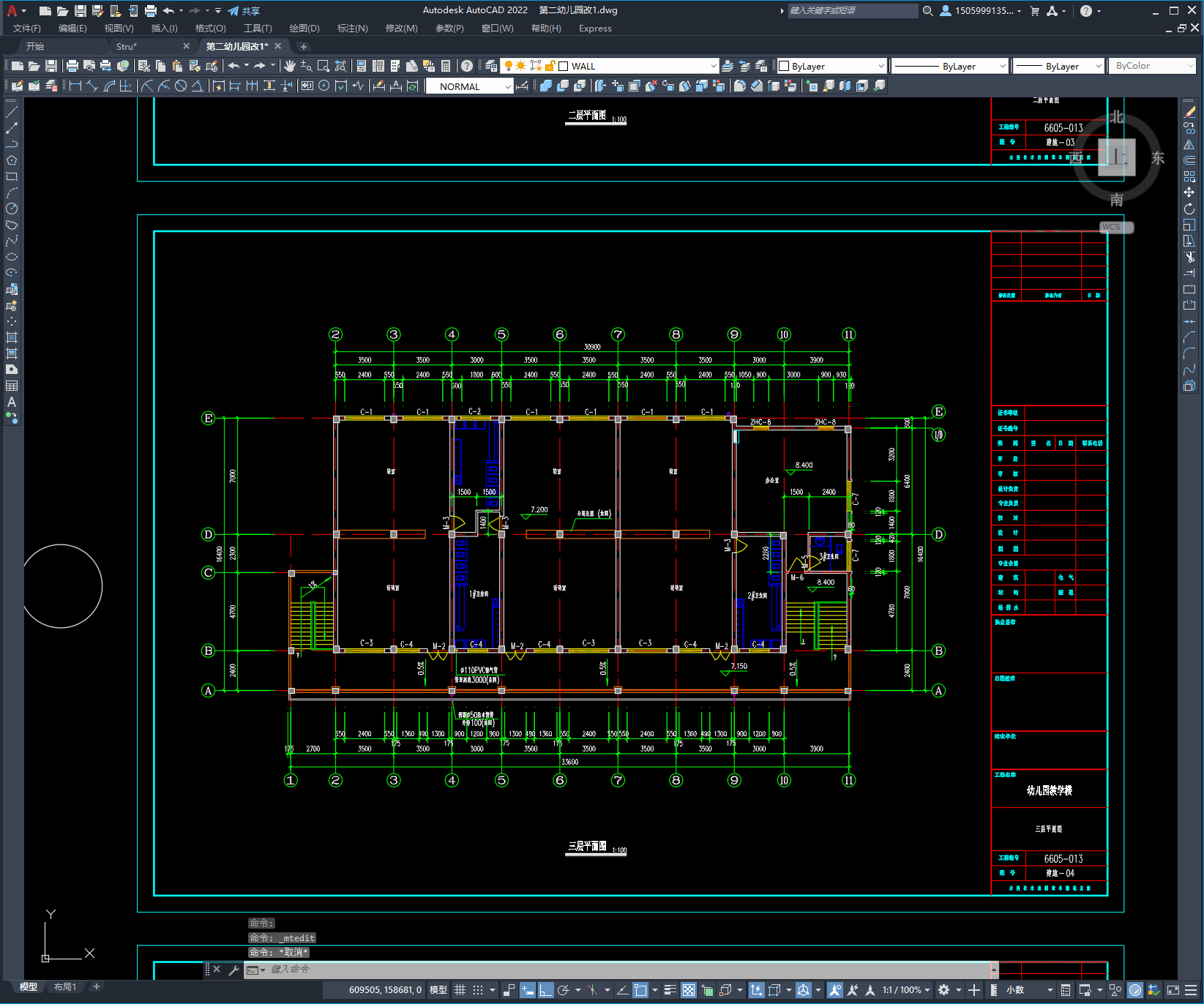
Task: Toggle the WALL layer on/off lightbulb
Action: tap(509, 66)
